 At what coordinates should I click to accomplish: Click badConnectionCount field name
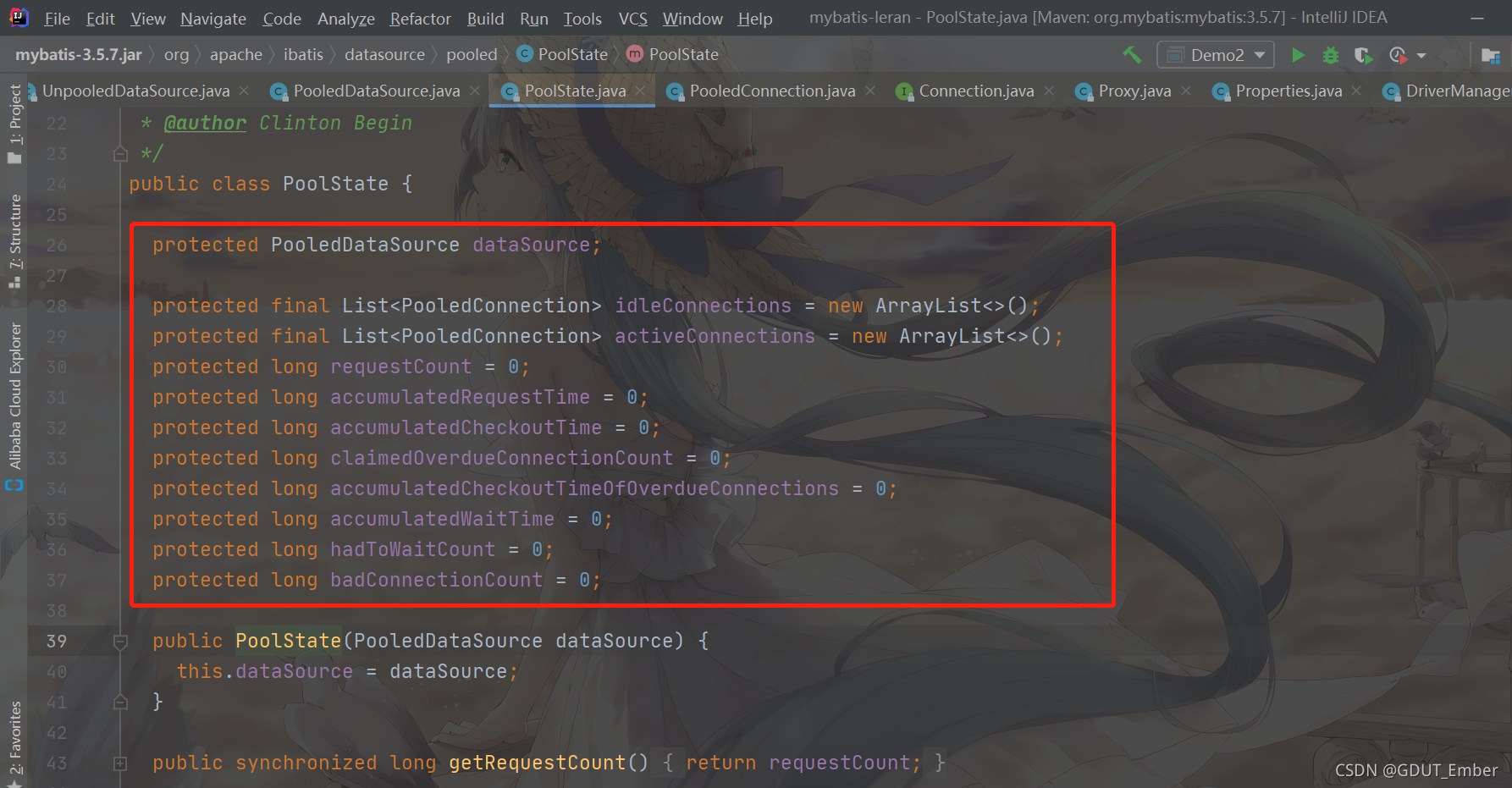coord(436,581)
